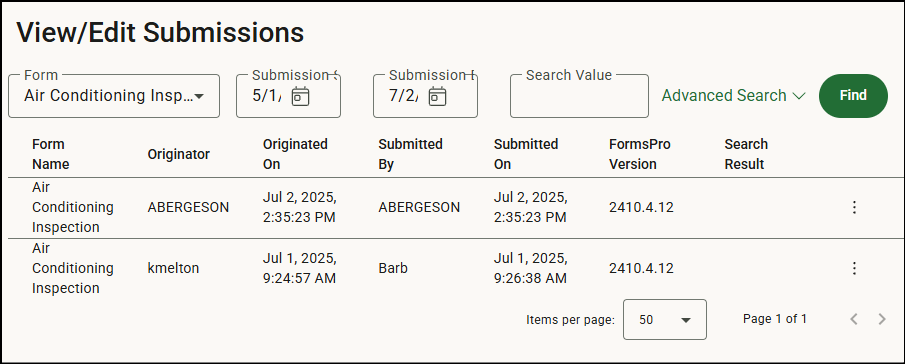Open the three-dot menu for kmelton's submission
The image size is (905, 364).
tap(855, 268)
